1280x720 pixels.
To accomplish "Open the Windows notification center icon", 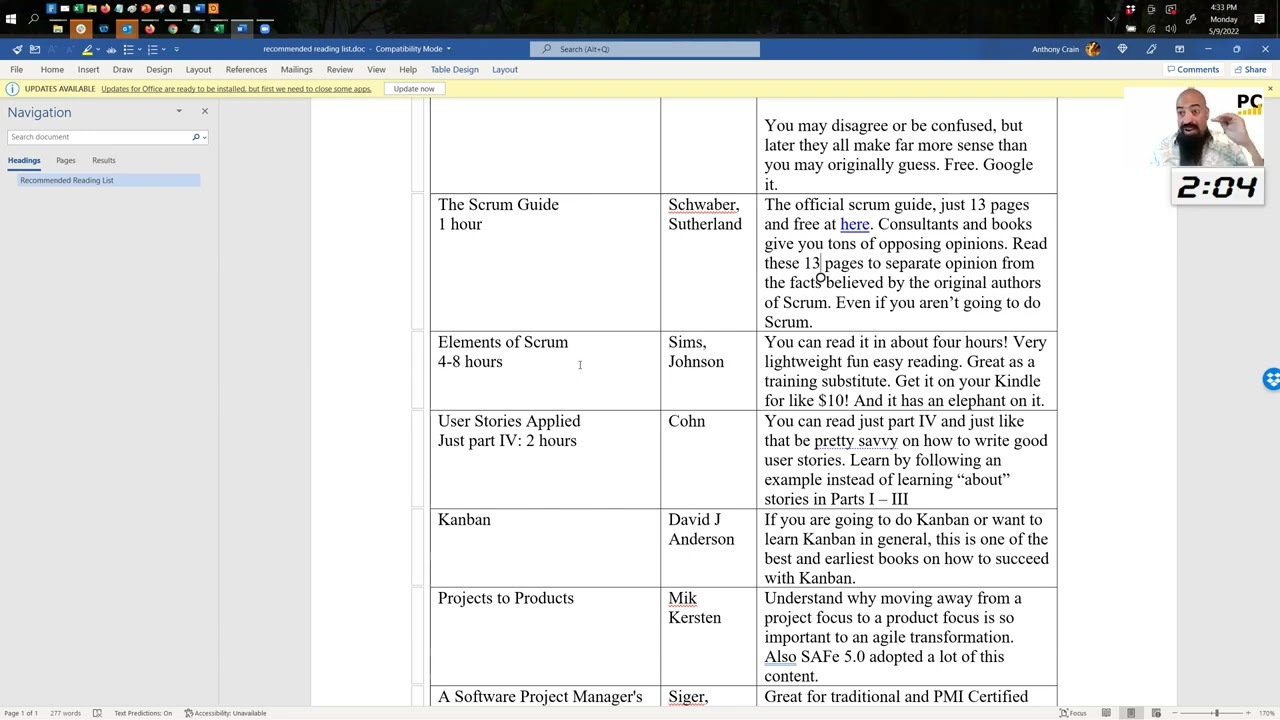I will [1259, 19].
